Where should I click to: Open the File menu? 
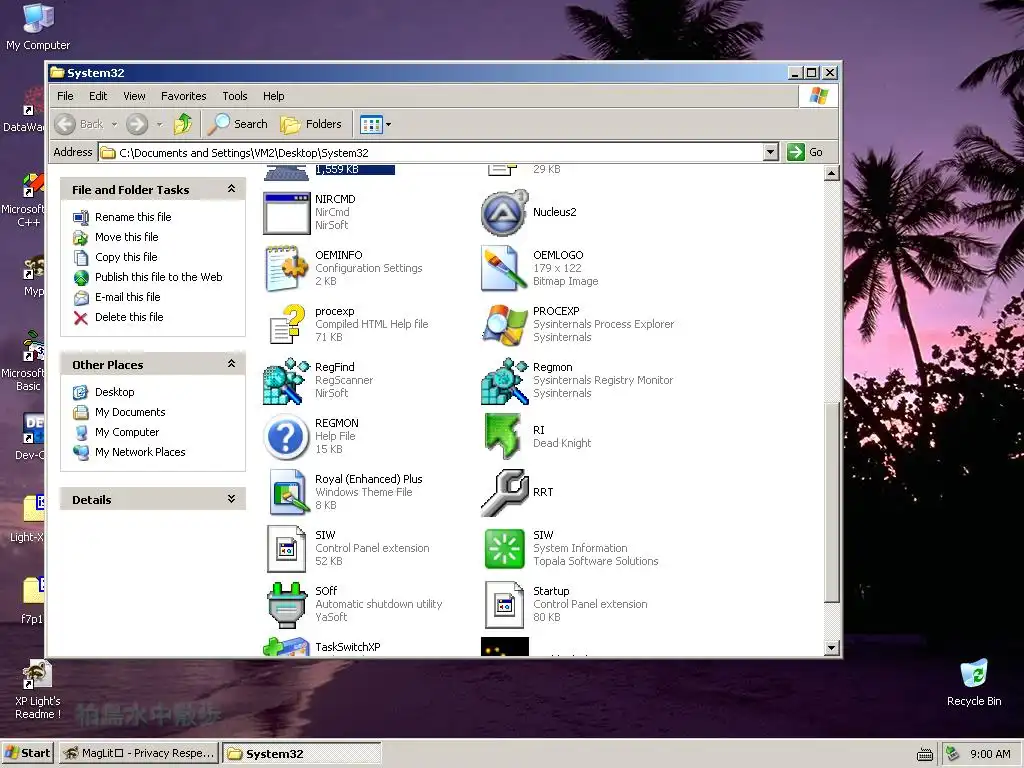[65, 96]
